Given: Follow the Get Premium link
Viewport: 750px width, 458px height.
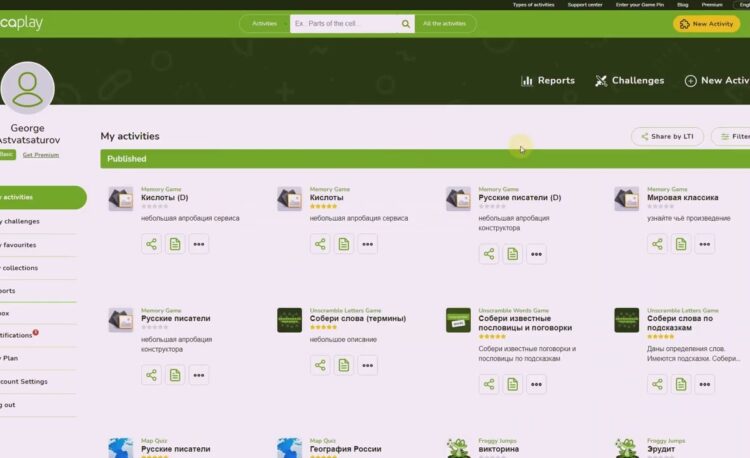Looking at the screenshot, I should pyautogui.click(x=41, y=155).
